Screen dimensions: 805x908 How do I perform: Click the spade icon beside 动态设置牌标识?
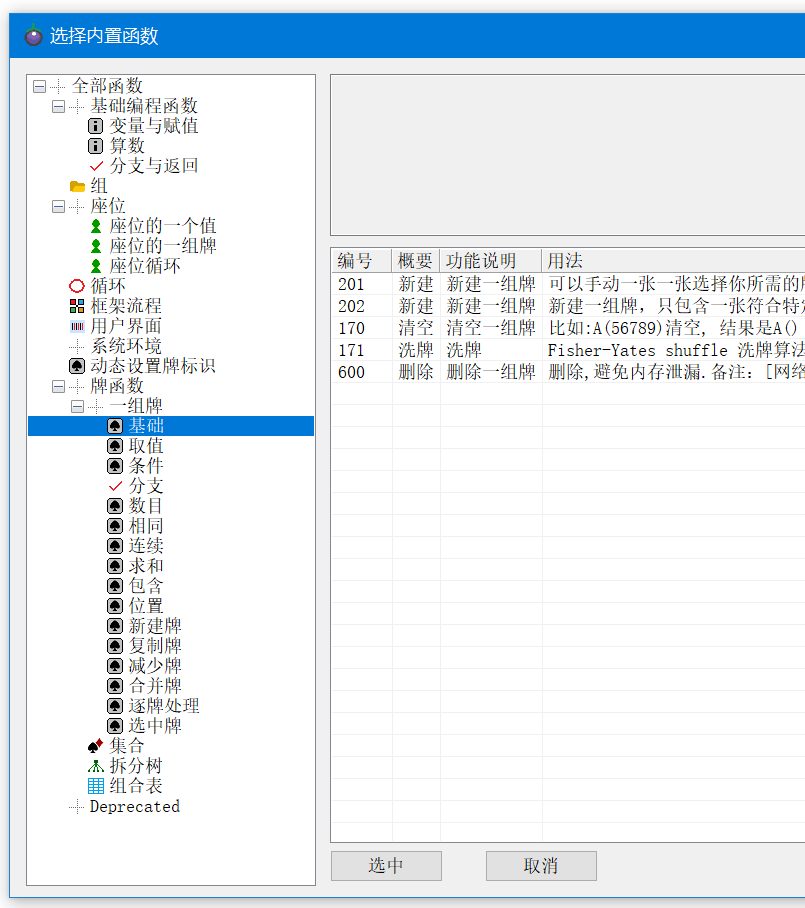pyautogui.click(x=77, y=366)
